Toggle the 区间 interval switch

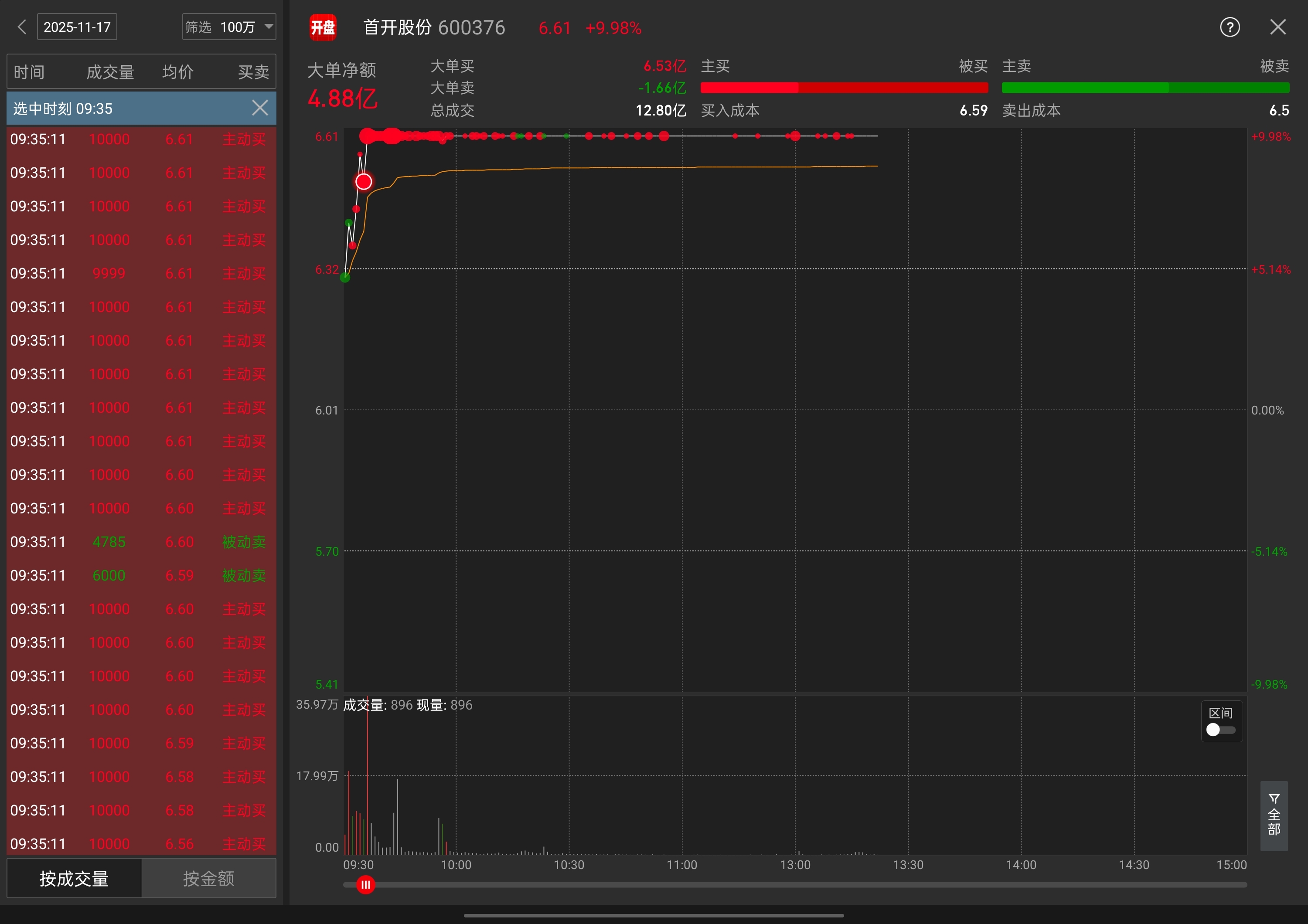click(1220, 730)
